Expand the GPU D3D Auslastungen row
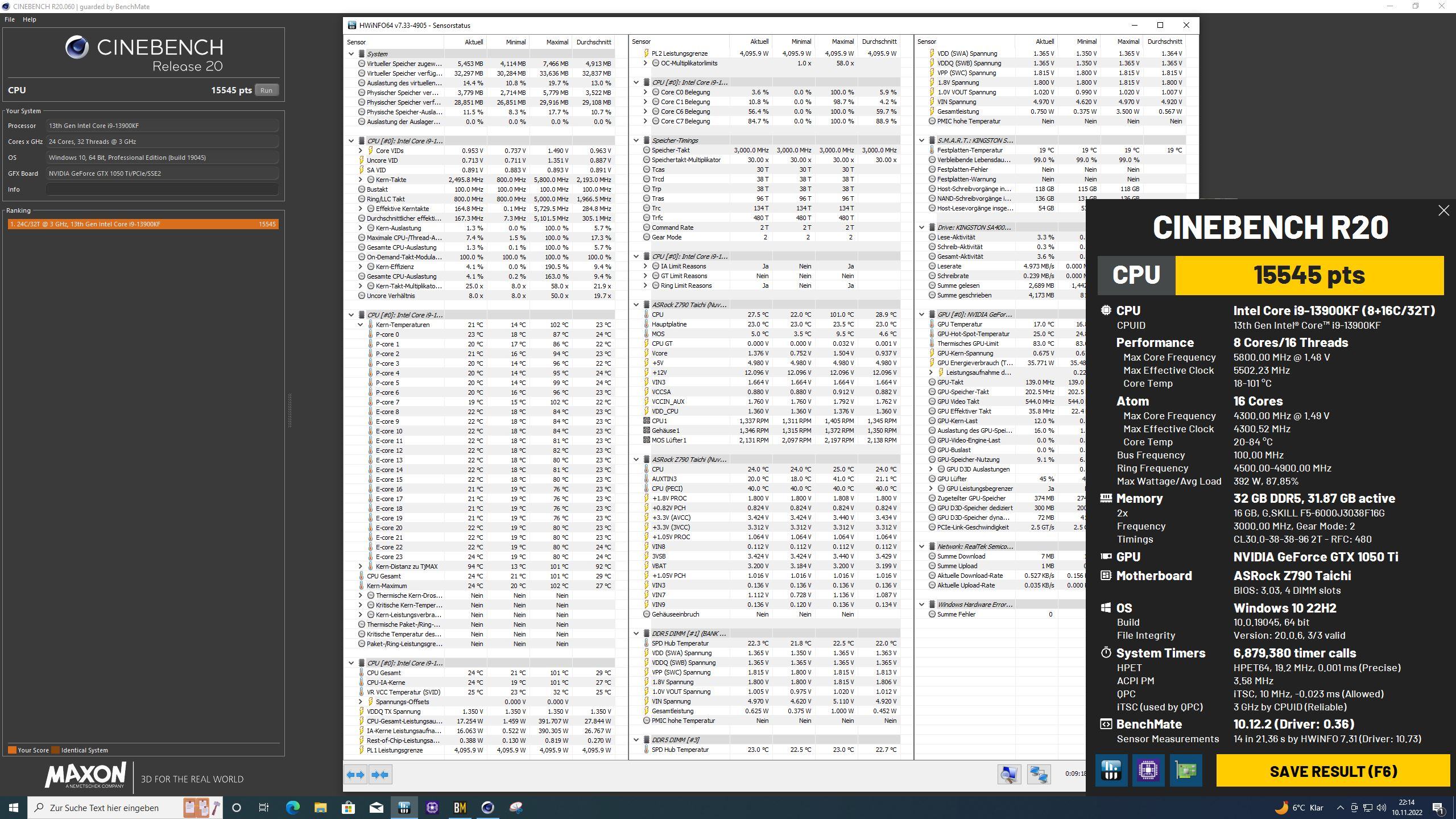 click(931, 469)
